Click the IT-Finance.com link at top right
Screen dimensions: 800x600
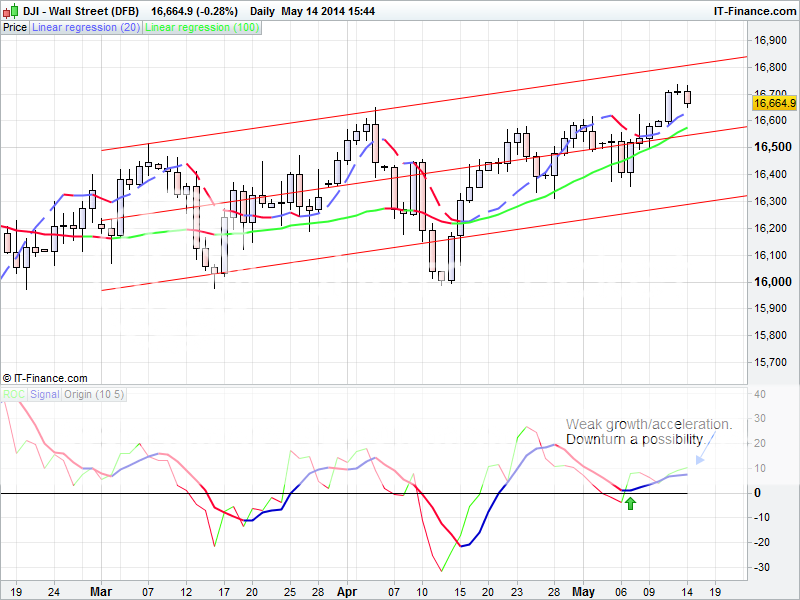coord(753,10)
